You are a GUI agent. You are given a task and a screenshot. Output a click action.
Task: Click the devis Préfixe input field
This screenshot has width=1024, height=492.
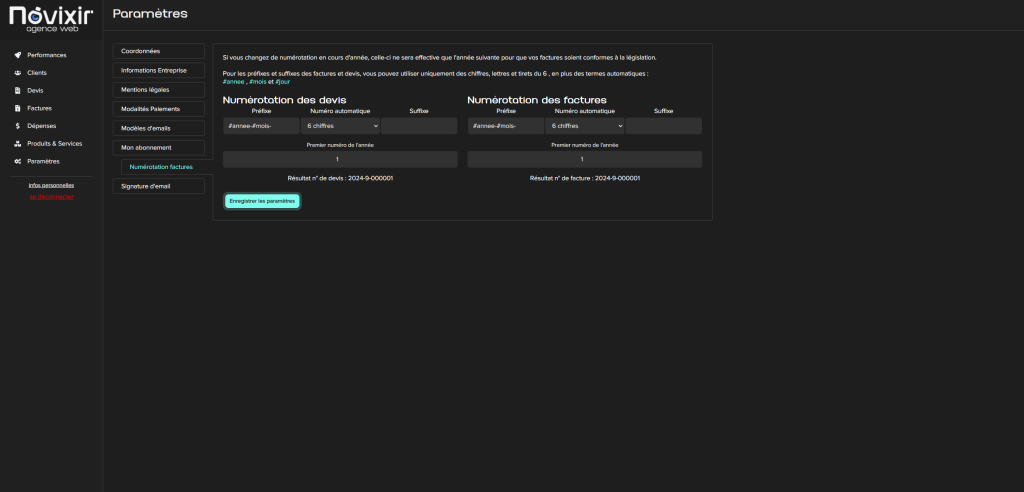[261, 126]
